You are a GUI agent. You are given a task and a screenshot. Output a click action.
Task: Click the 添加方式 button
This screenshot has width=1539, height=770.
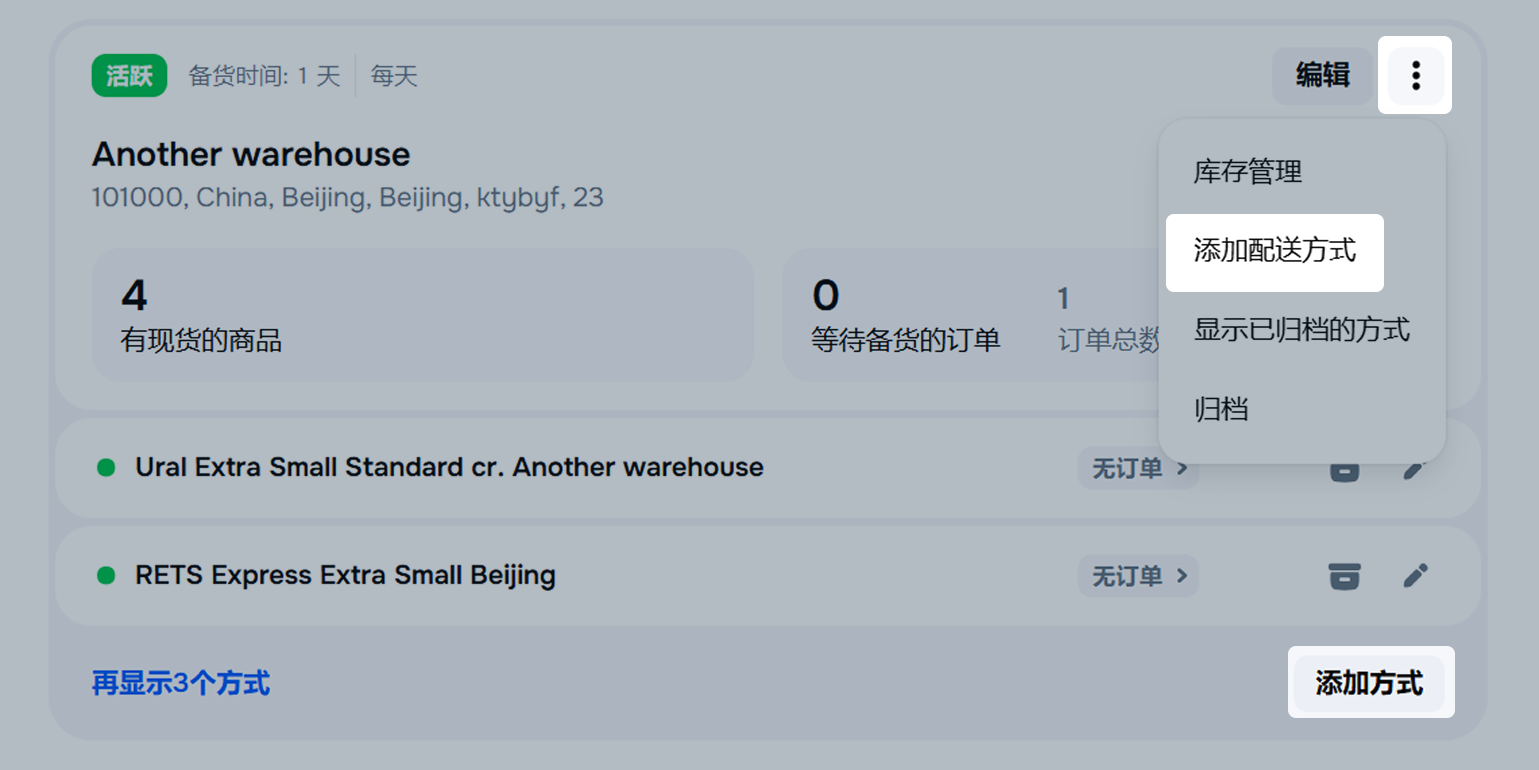click(1369, 684)
